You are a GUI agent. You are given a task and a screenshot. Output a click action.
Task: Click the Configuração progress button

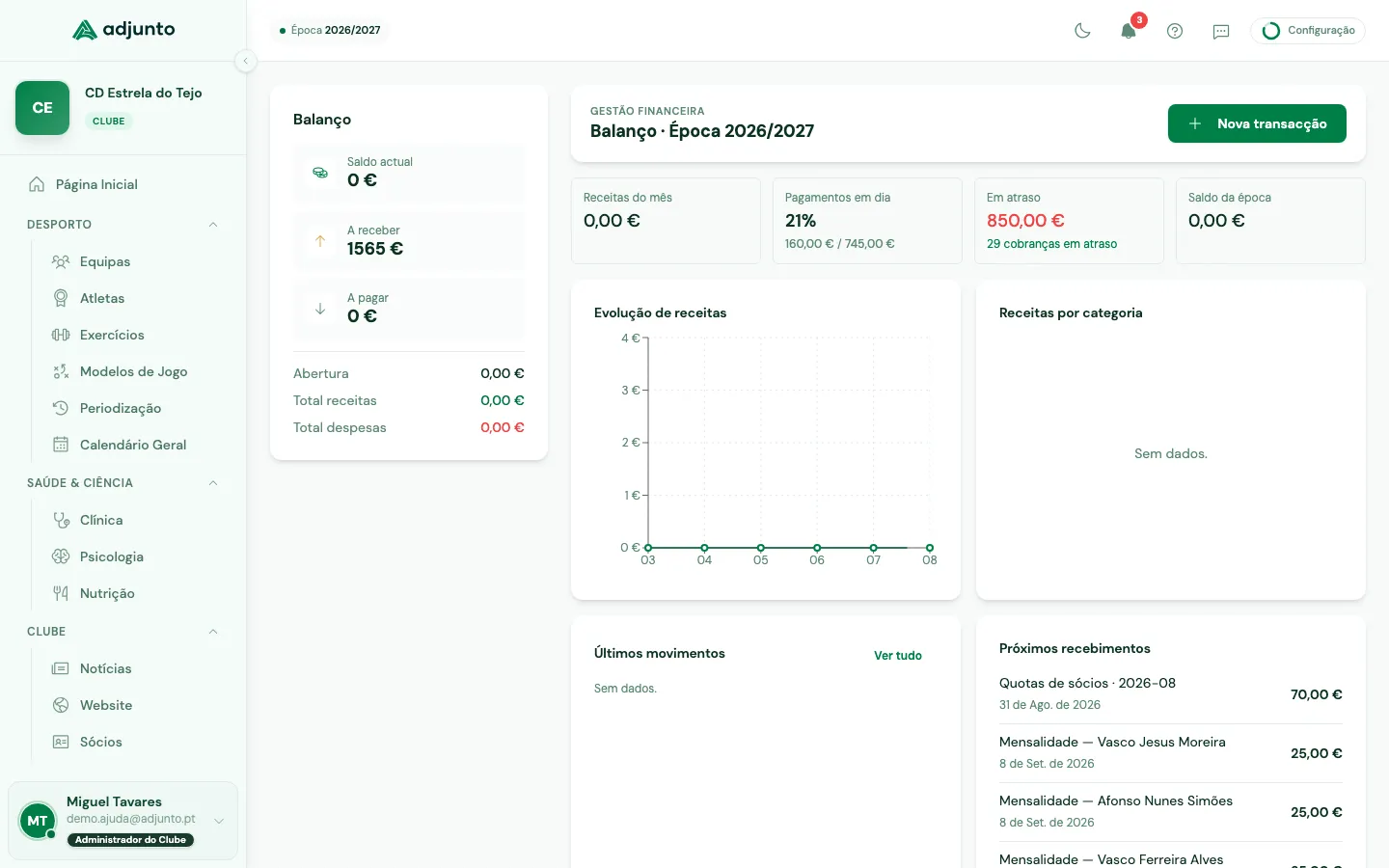[1308, 31]
